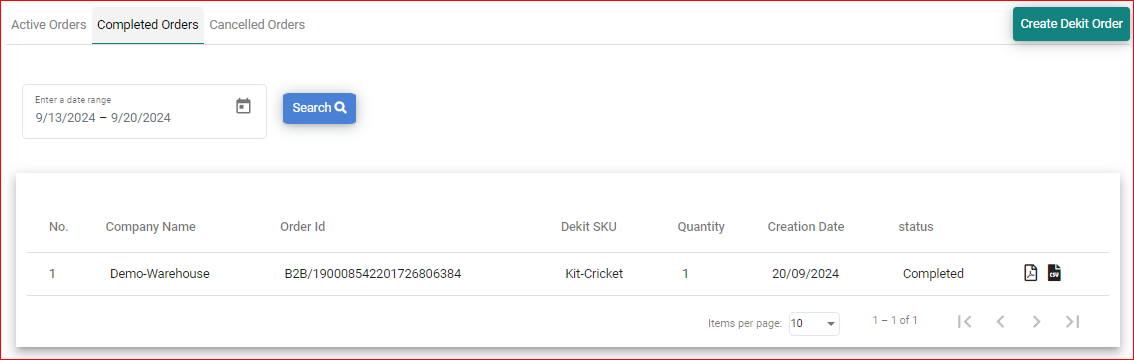1134x360 pixels.
Task: Download the order PDF file icon
Action: 1031,273
